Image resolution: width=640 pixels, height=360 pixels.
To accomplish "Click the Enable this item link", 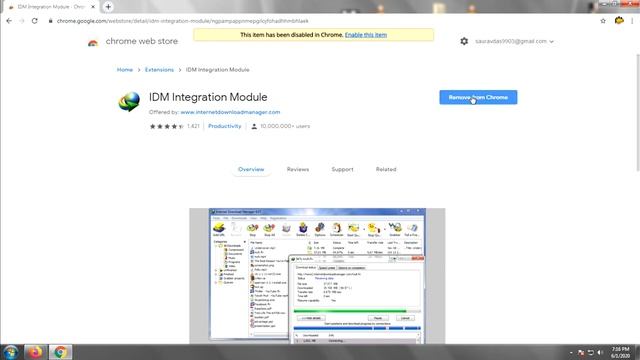I will pos(366,35).
